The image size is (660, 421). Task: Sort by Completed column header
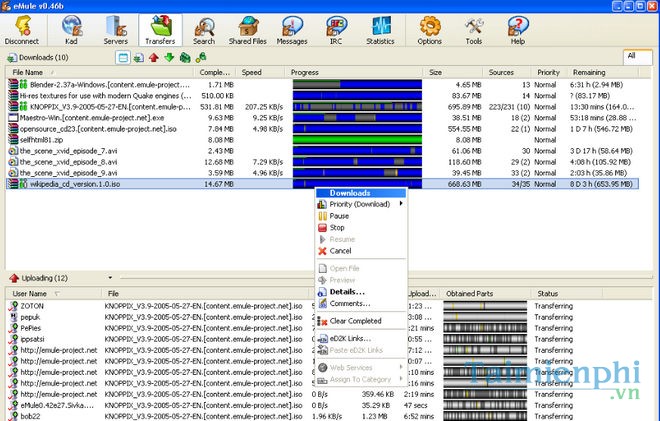tap(215, 72)
